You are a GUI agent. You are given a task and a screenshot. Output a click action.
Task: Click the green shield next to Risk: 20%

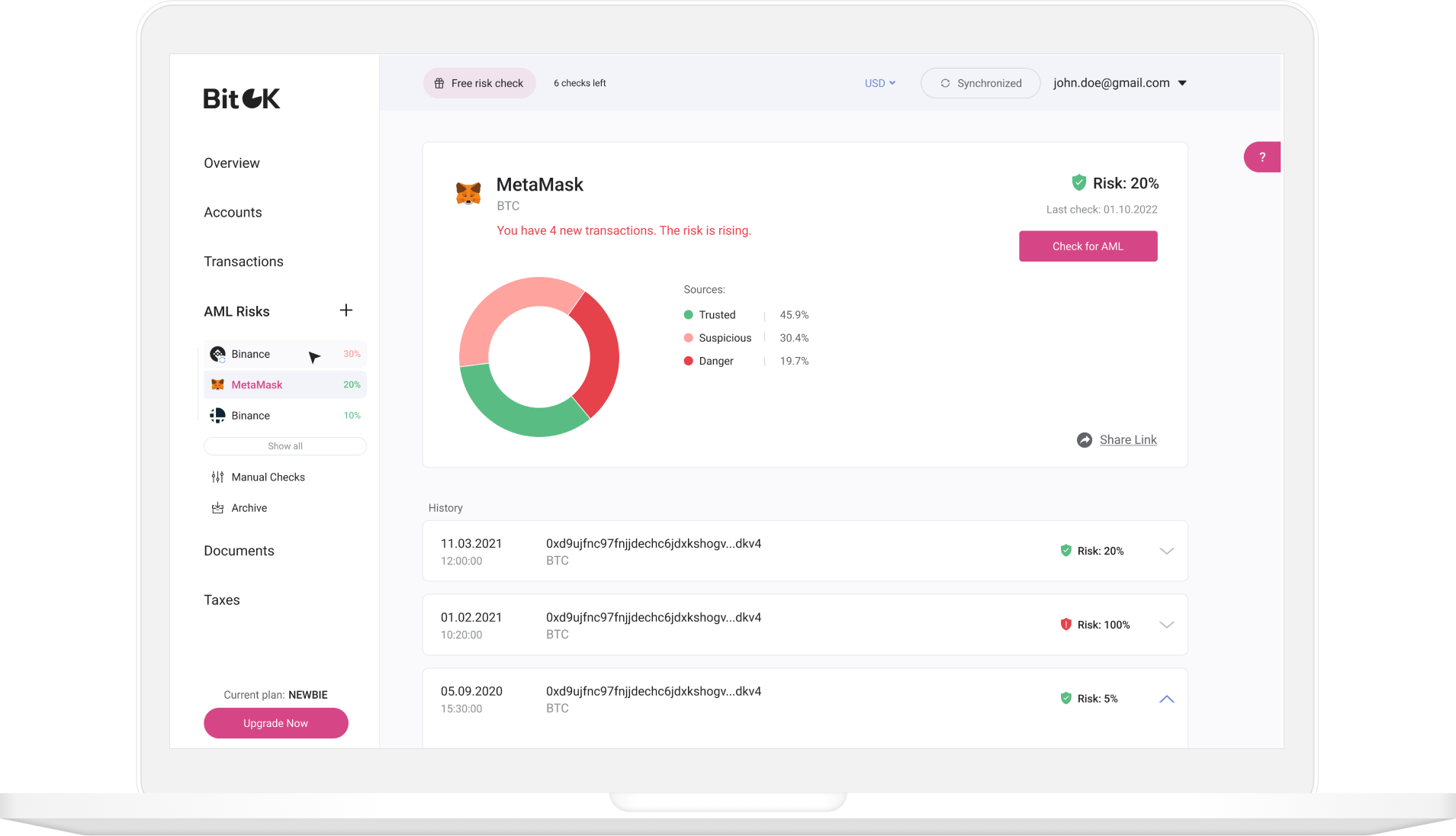[1078, 182]
